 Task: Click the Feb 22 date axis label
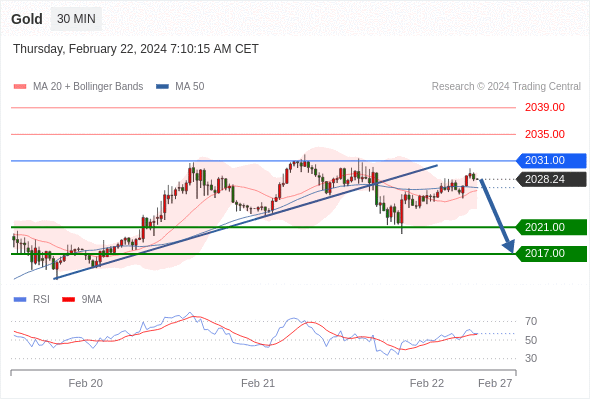coord(427,383)
